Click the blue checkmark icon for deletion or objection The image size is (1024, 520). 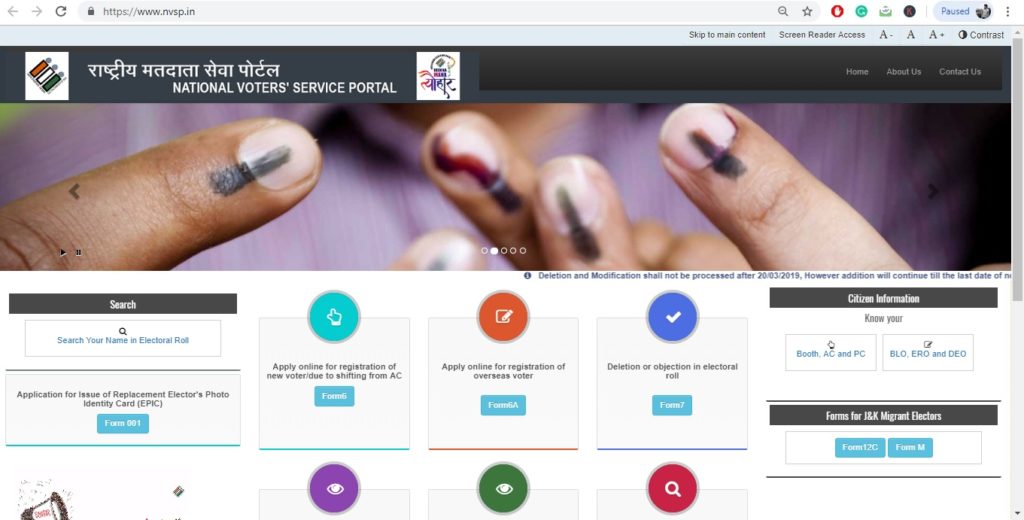pos(672,317)
